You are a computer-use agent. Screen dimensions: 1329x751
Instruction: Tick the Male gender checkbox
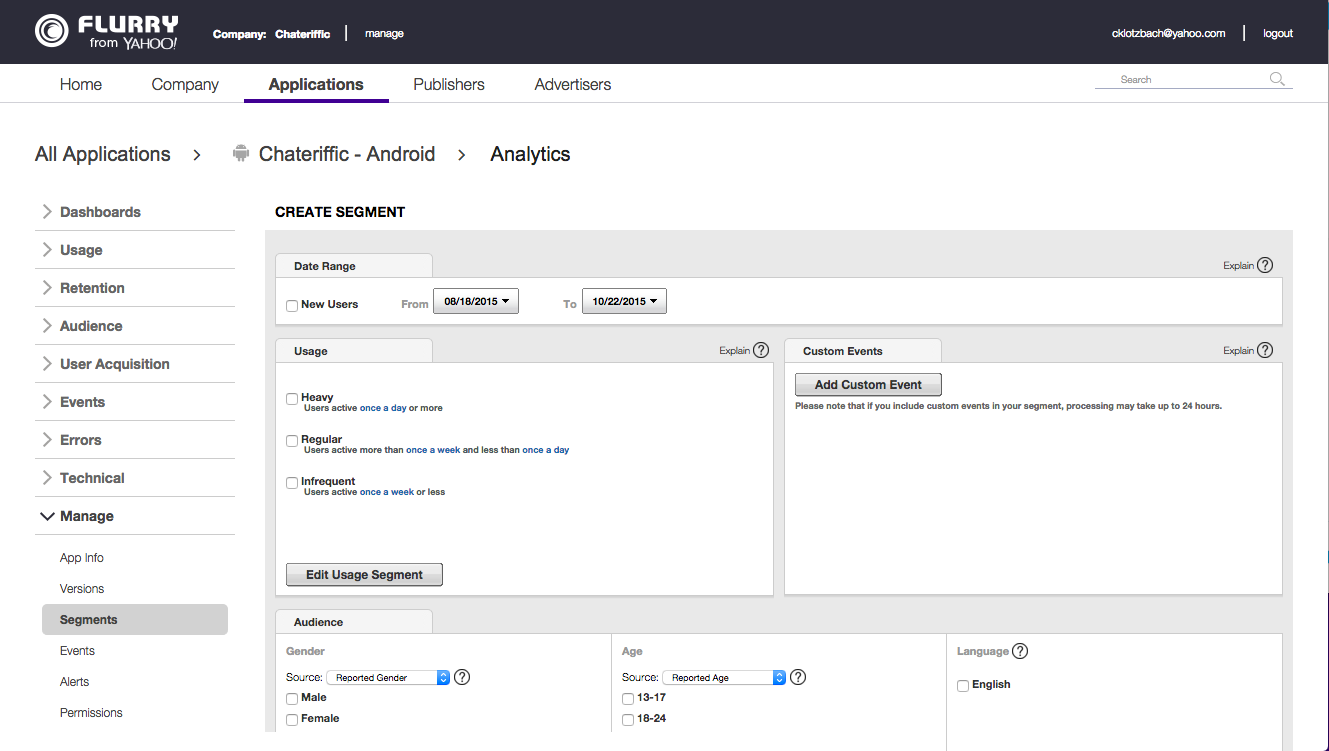click(x=292, y=698)
